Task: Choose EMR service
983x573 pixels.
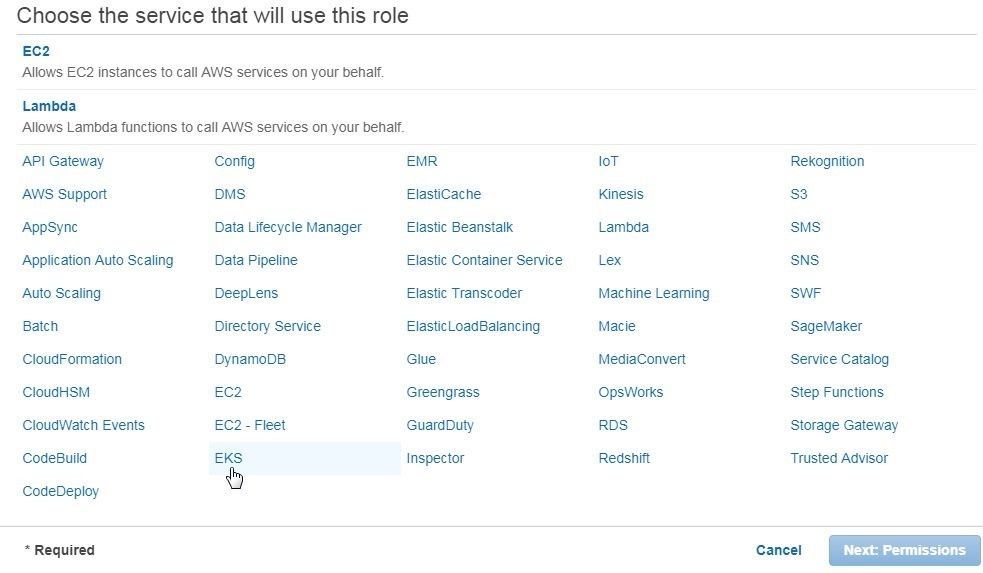Action: [422, 161]
